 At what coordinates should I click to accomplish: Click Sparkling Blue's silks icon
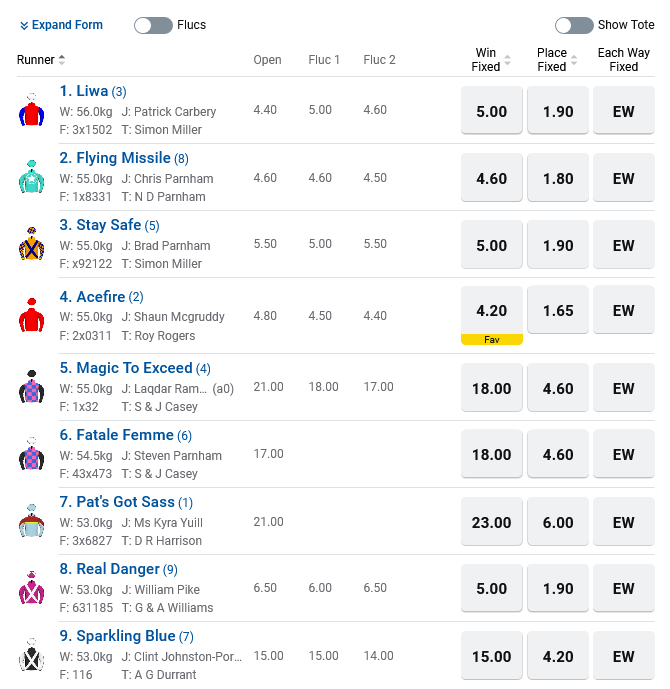32,655
